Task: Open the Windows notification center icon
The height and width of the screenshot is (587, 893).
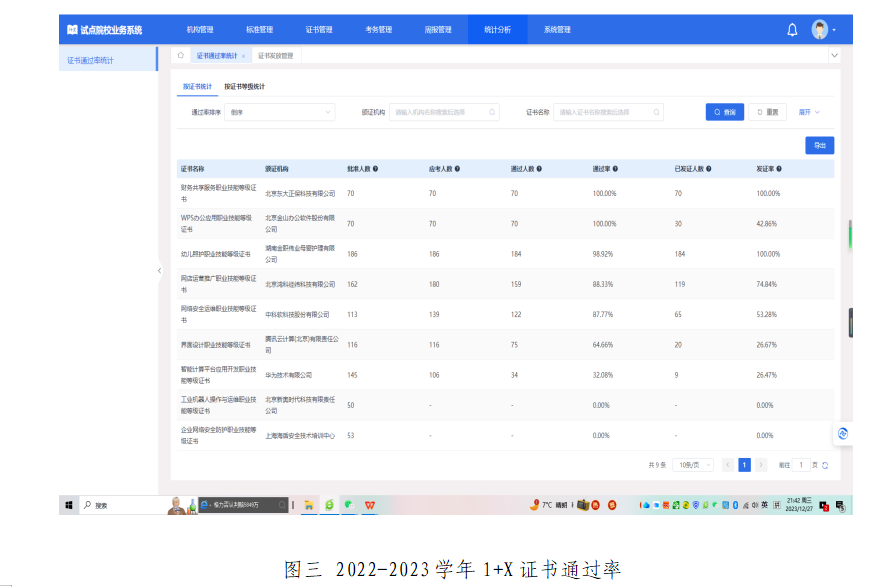Action: 840,505
